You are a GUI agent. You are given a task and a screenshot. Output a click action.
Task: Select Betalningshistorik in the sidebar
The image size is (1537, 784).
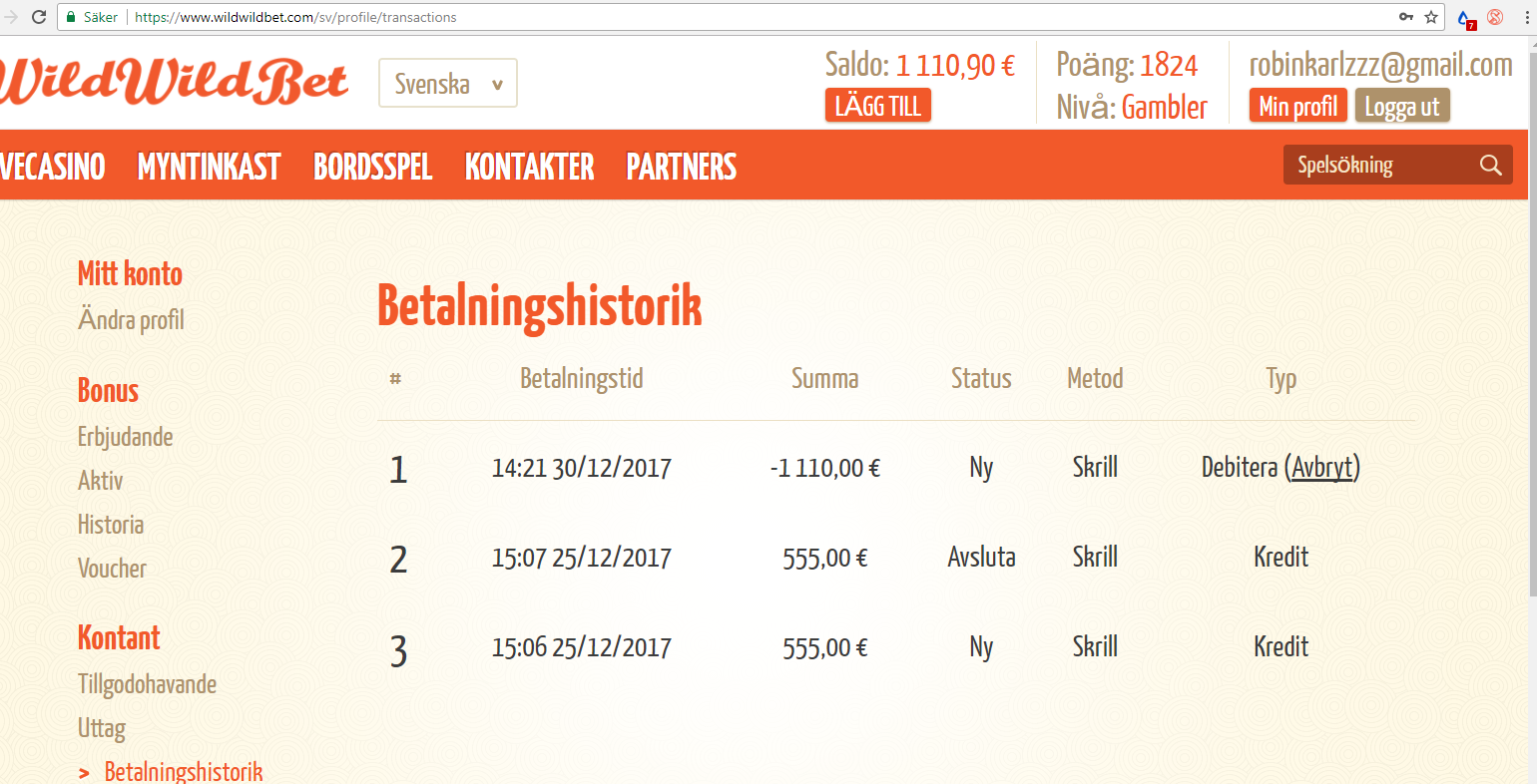click(x=184, y=772)
